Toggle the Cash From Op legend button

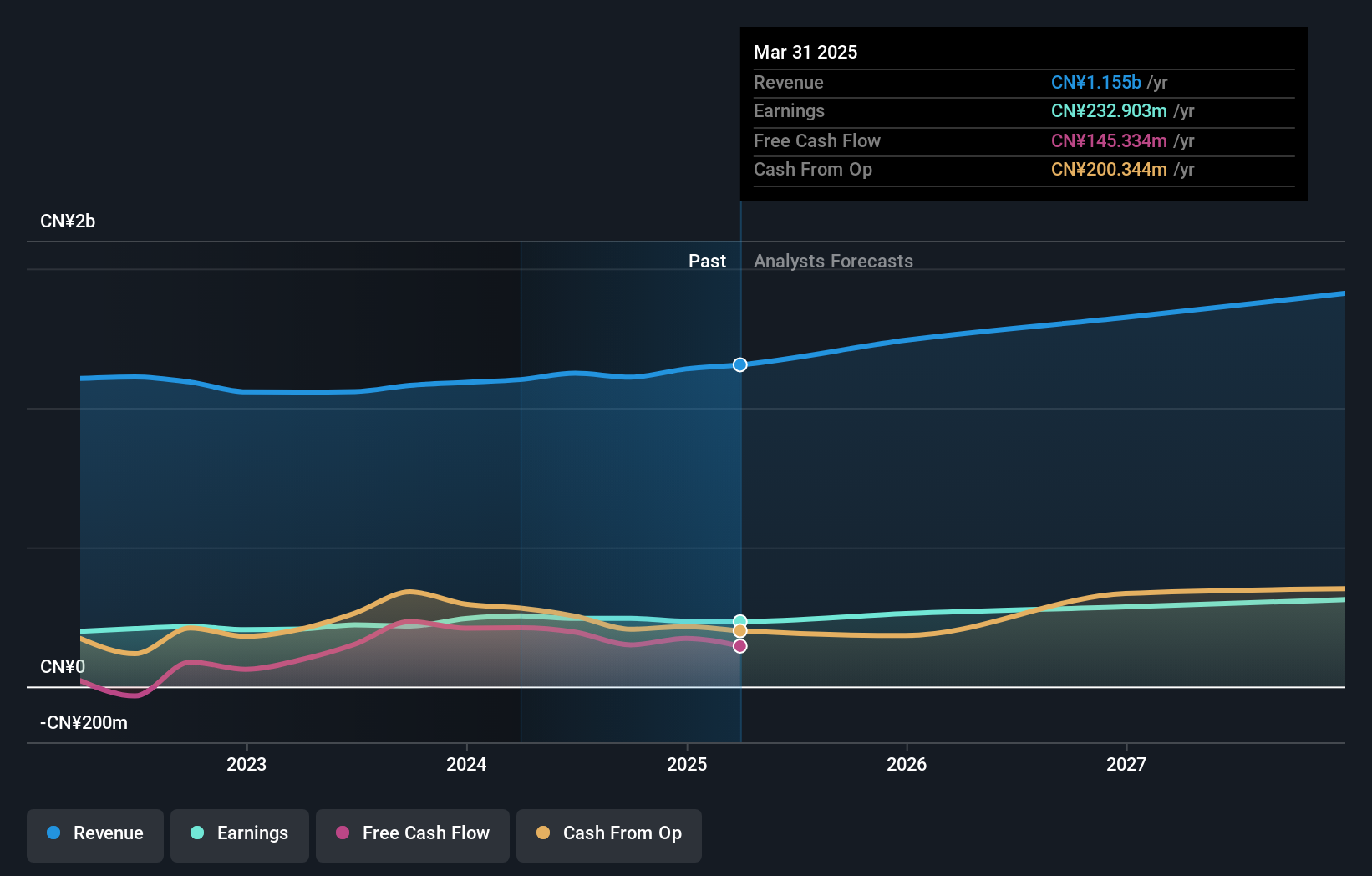pyautogui.click(x=609, y=835)
